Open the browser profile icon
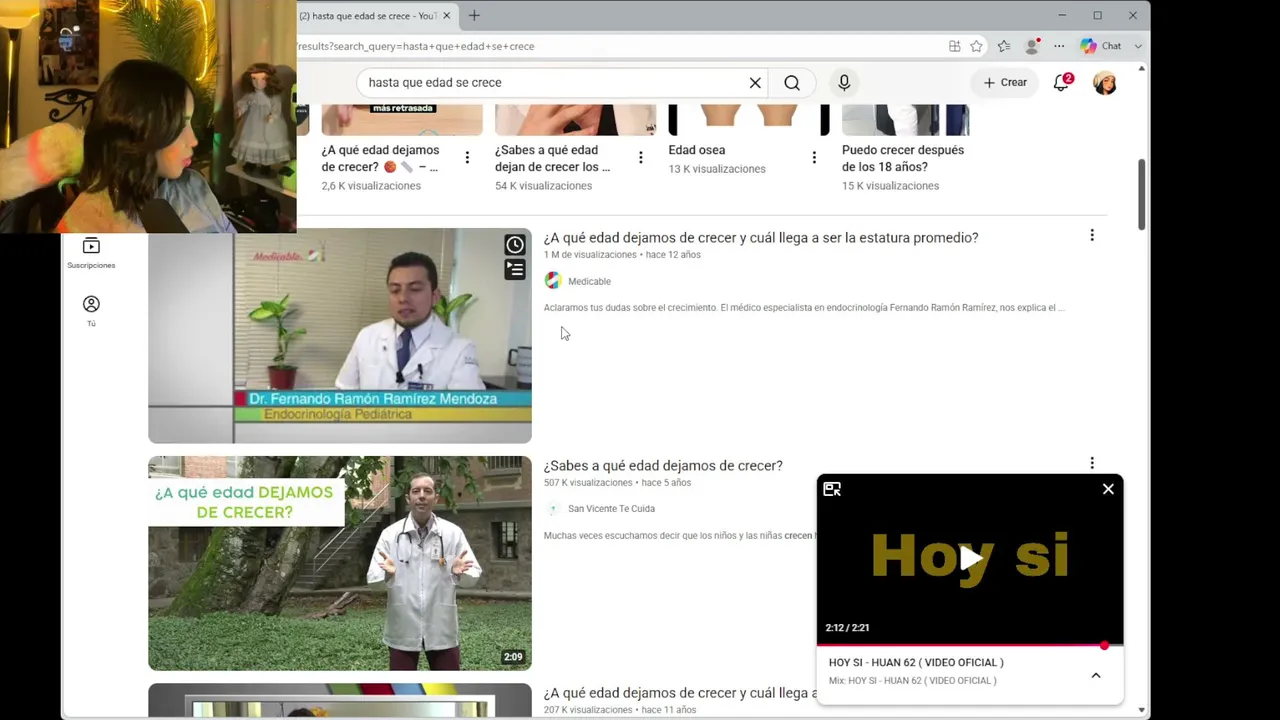Screen dimensions: 1280x720 [1032, 46]
